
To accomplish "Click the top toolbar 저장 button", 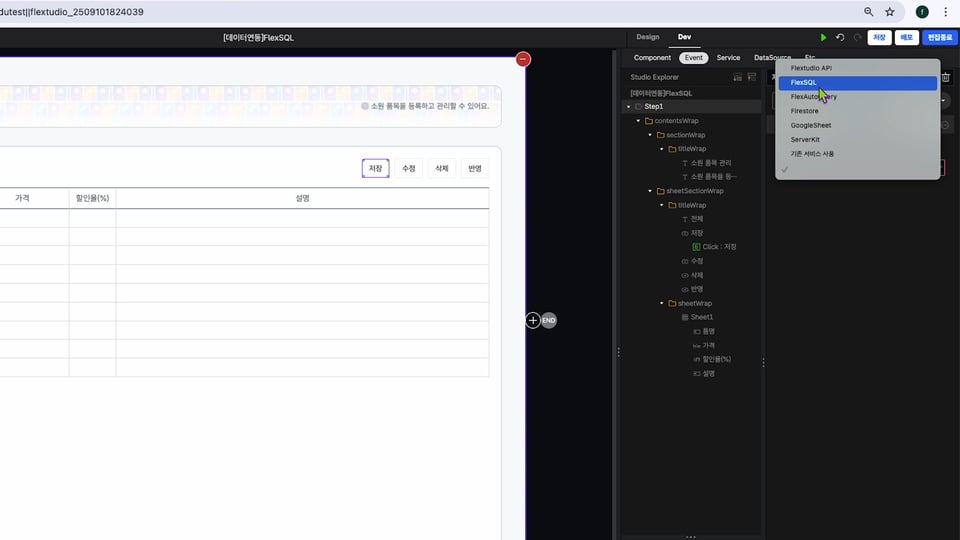I will [x=879, y=37].
